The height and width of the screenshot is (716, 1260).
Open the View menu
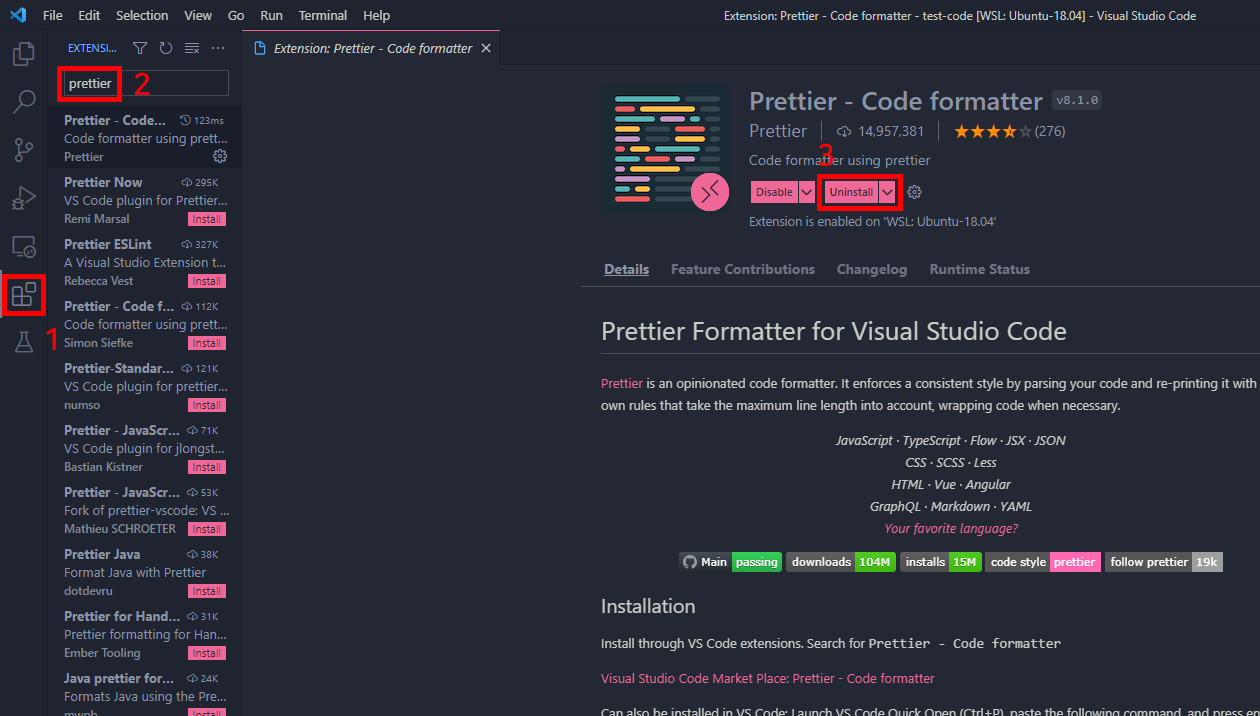198,15
